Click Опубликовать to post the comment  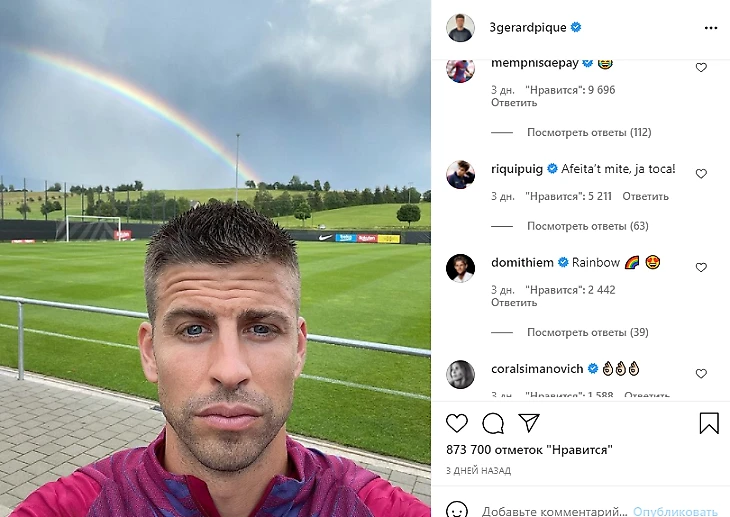[675, 511]
